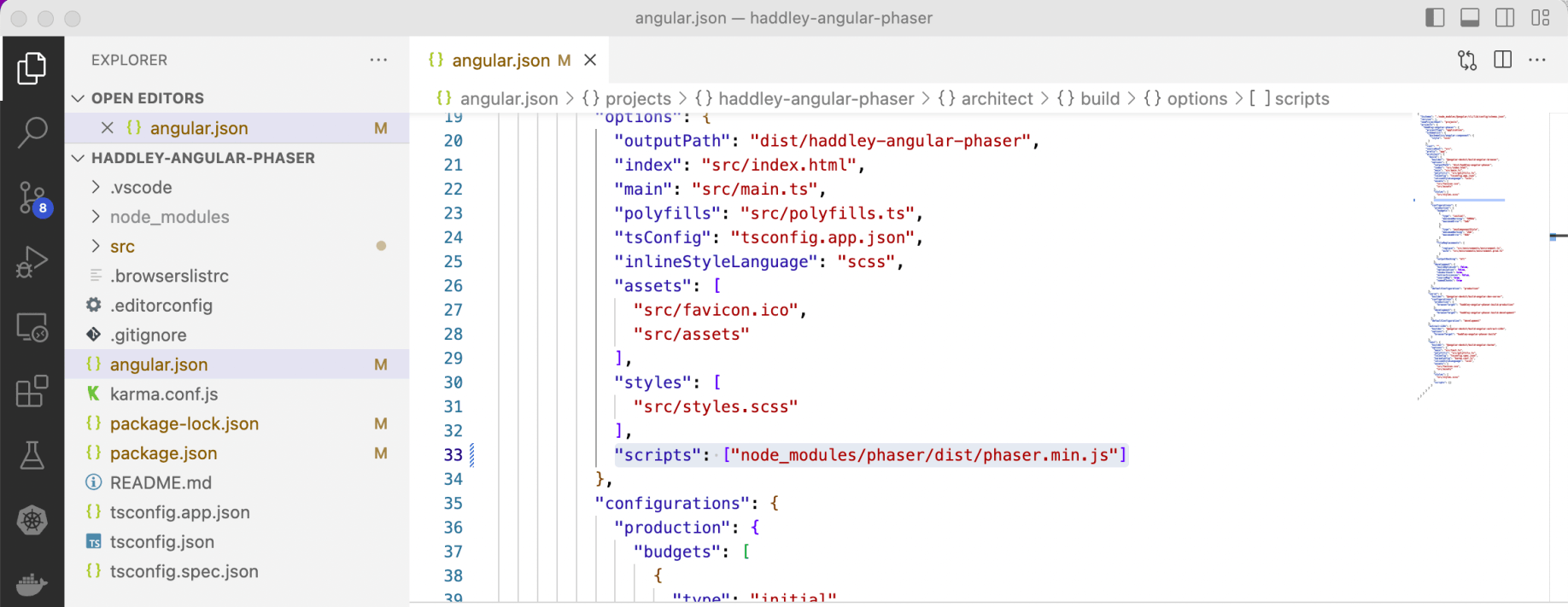Click the phaser.min.js path string
Image resolution: width=1568 pixels, height=607 pixels.
point(924,455)
